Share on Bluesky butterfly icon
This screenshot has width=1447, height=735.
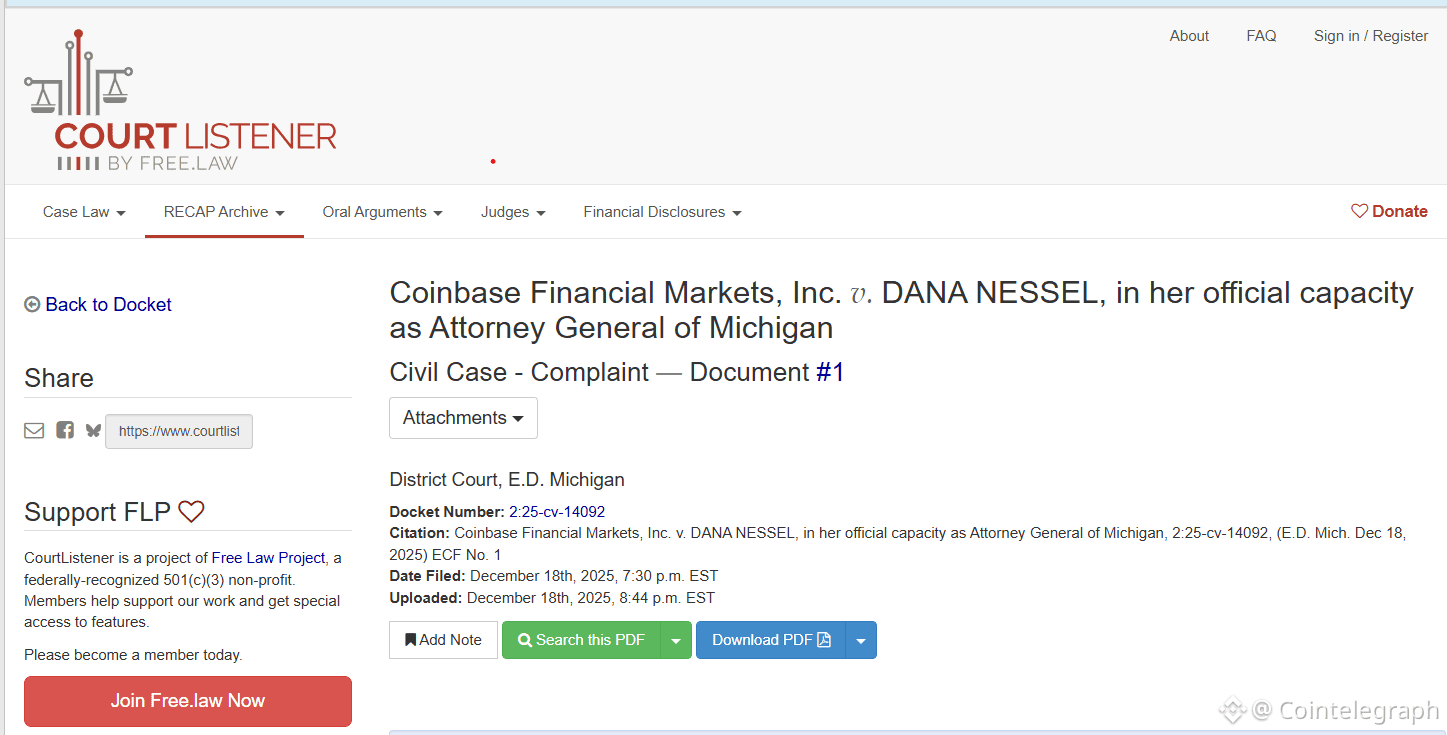pos(93,431)
